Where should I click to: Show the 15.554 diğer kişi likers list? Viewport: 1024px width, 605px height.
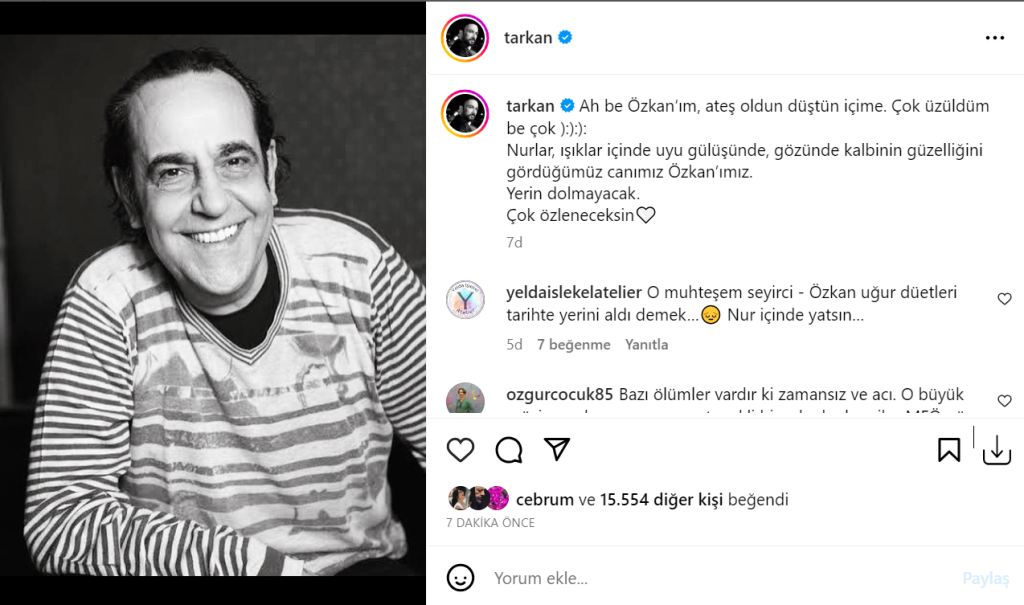tap(661, 500)
